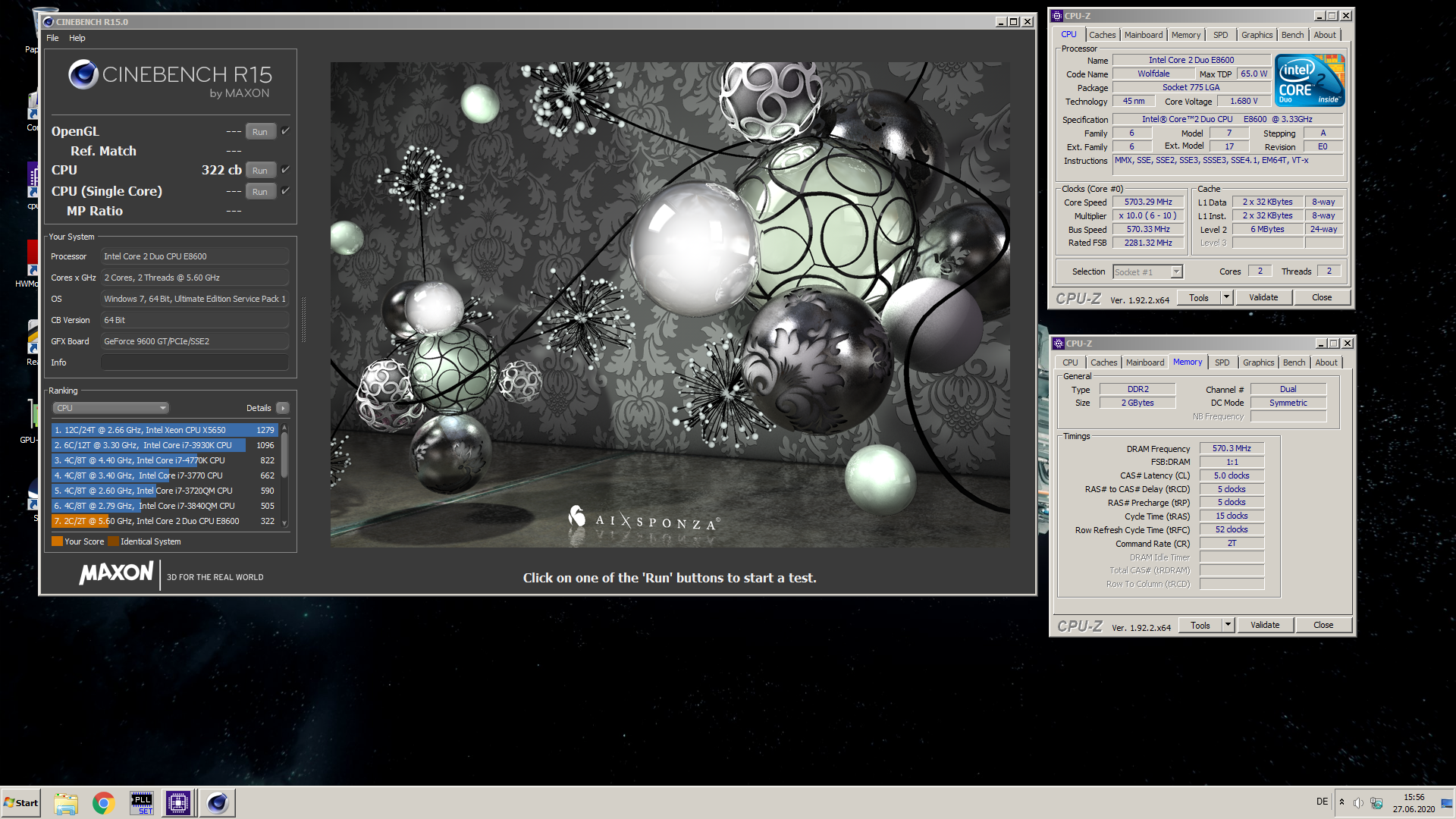The image size is (1456, 819).
Task: Select ranking row Core 2 Duo E8600
Action: pyautogui.click(x=165, y=521)
